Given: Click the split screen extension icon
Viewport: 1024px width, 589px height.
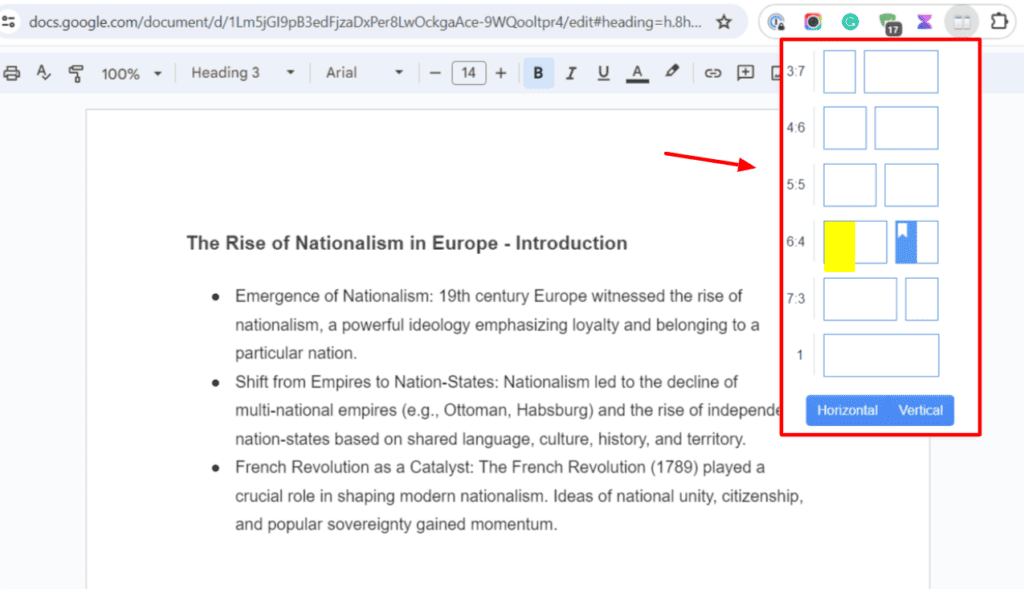Looking at the screenshot, I should pyautogui.click(x=961, y=21).
